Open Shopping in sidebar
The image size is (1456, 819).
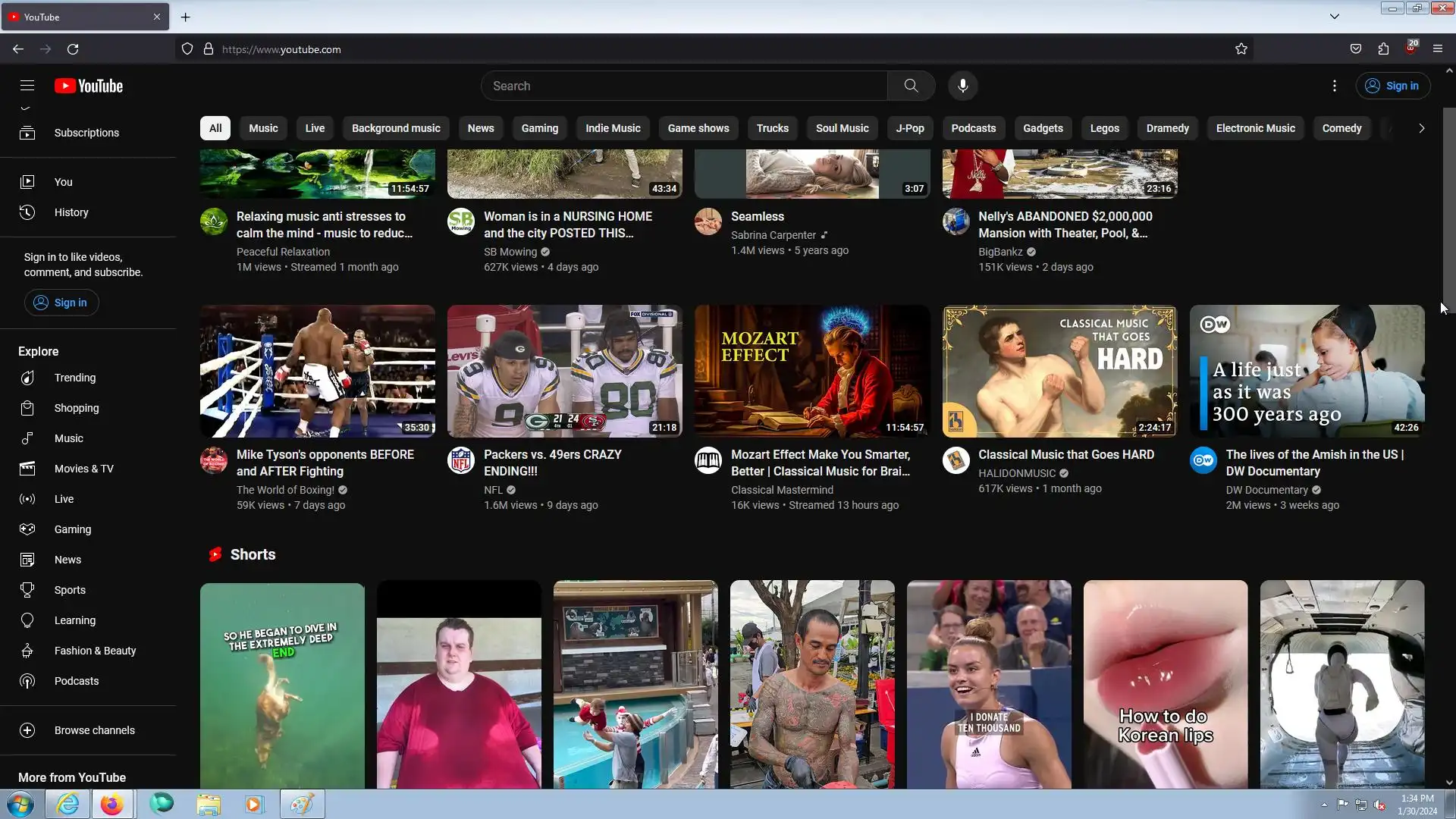point(76,408)
